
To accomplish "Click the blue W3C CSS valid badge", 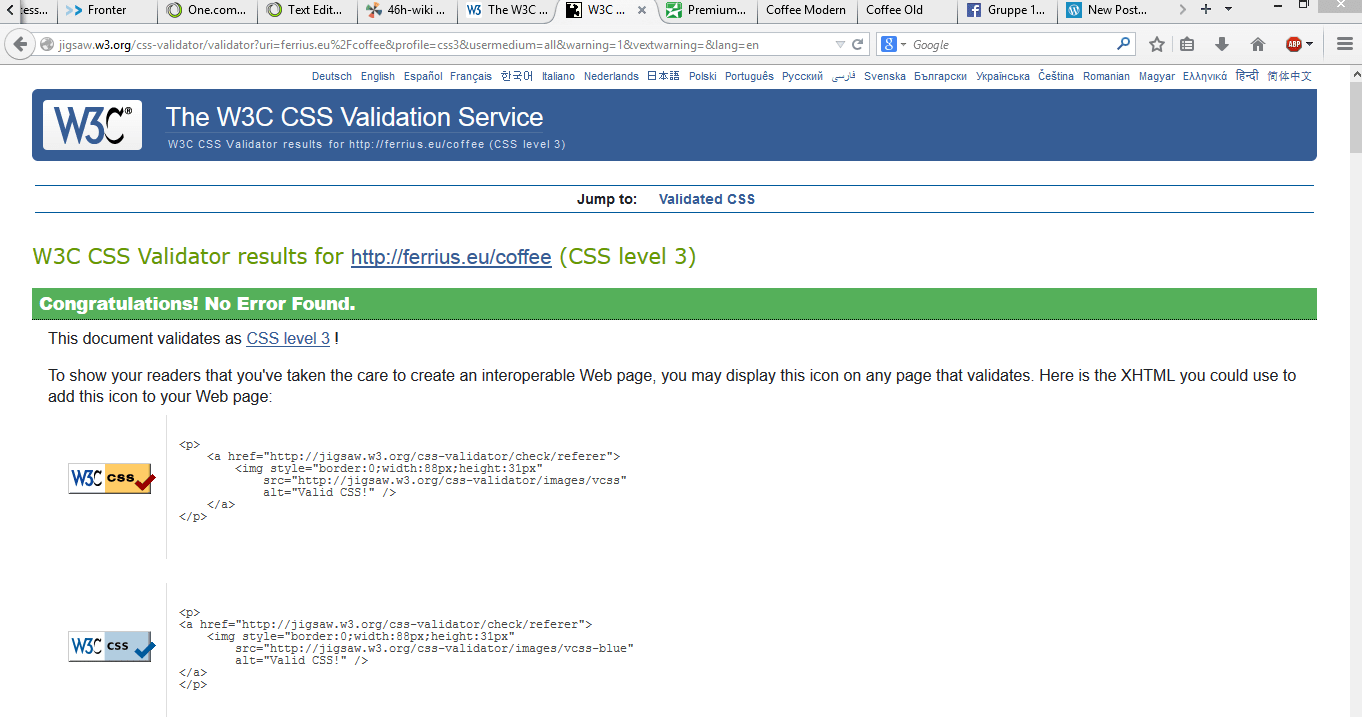I will (x=112, y=647).
